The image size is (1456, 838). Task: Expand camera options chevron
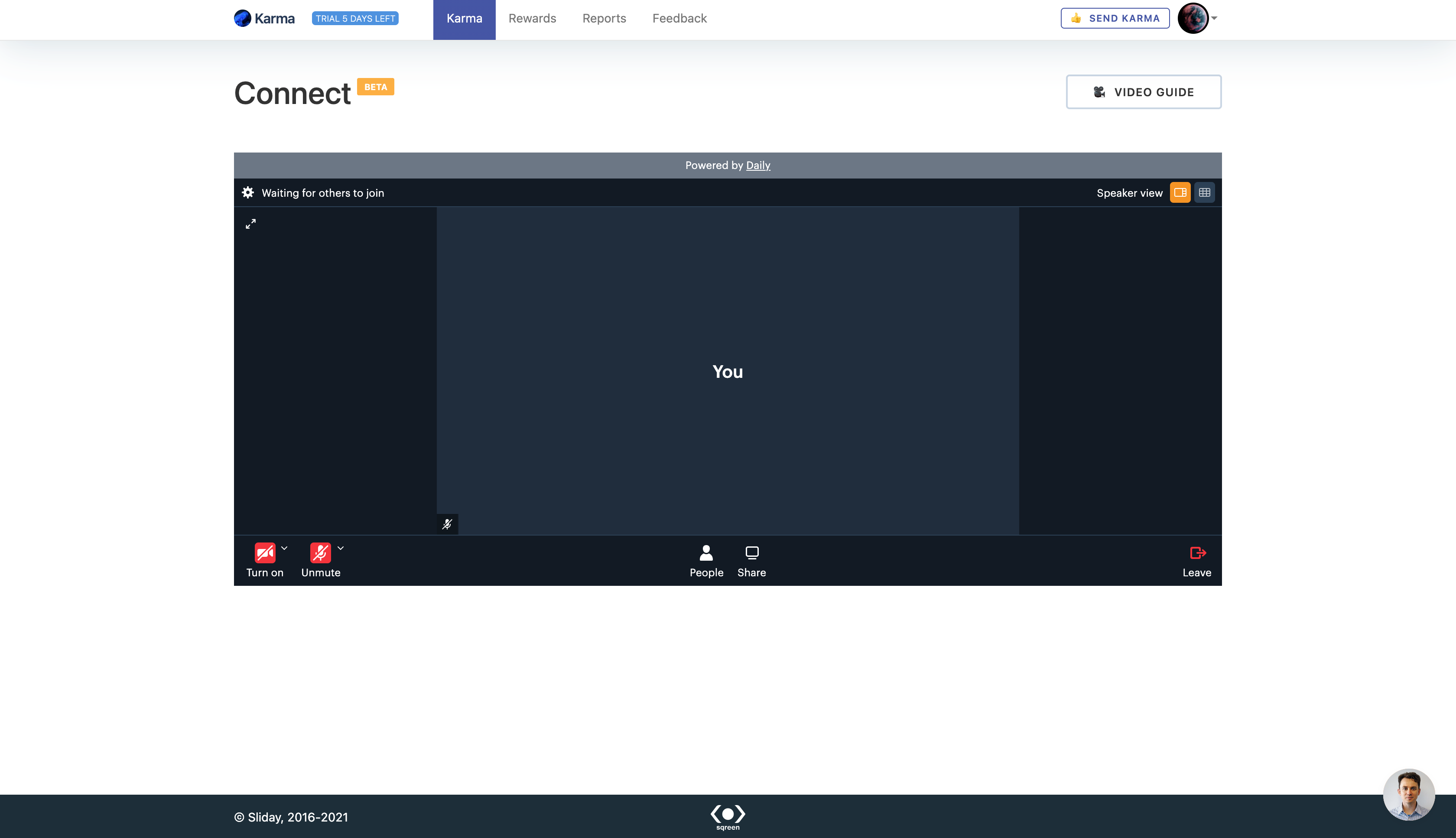tap(284, 548)
